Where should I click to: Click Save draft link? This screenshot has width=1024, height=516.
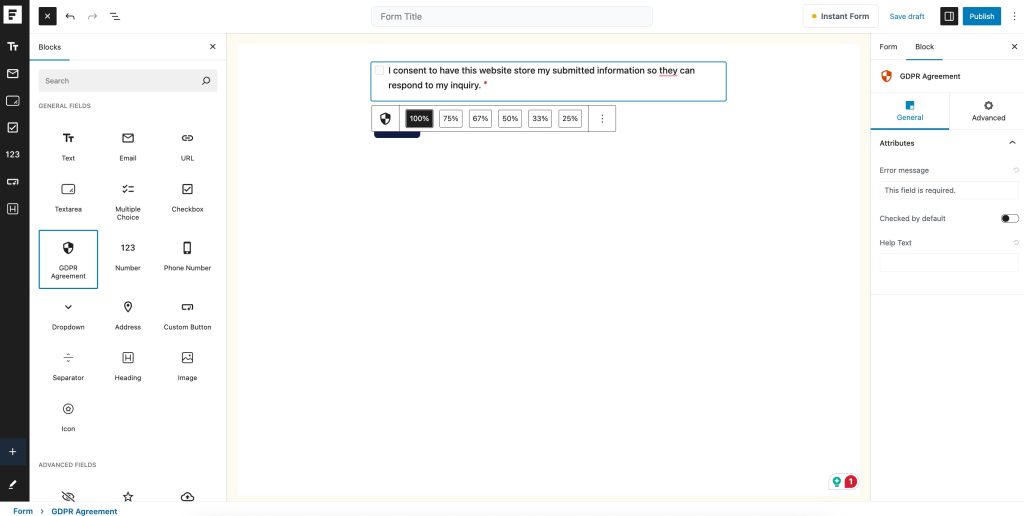tap(907, 16)
